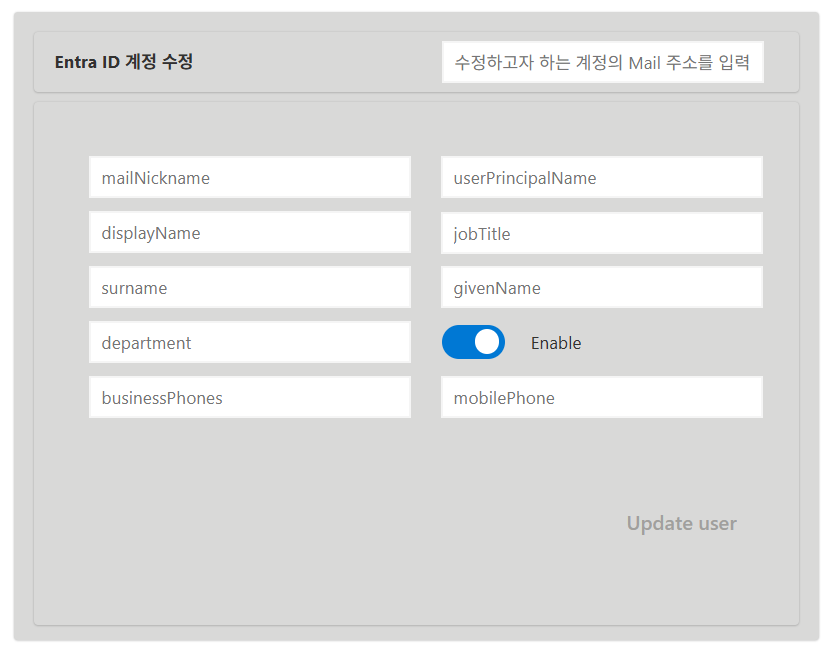Viewport: 829px width, 650px height.
Task: Click the Update user button
Action: tap(681, 523)
